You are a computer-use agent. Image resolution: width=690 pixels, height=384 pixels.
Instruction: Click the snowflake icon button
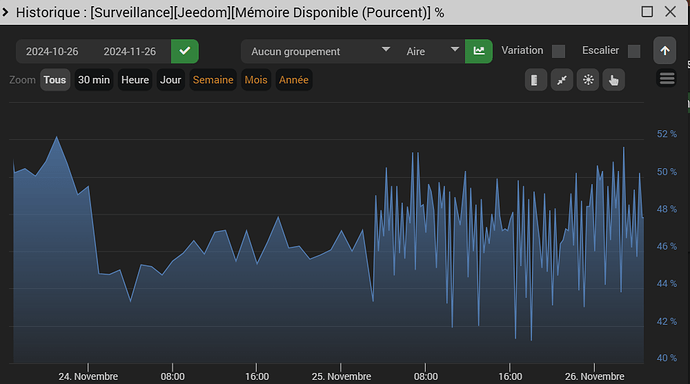click(588, 80)
